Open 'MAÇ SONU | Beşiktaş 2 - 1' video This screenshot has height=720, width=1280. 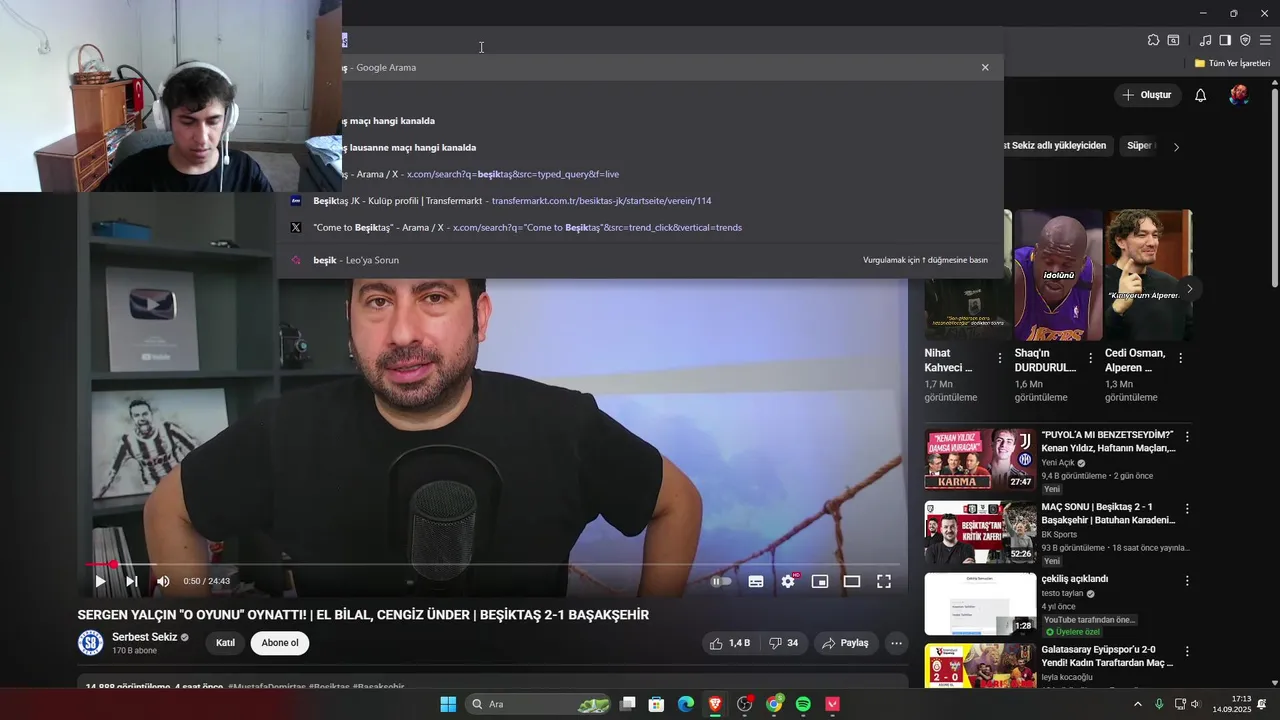click(1108, 513)
